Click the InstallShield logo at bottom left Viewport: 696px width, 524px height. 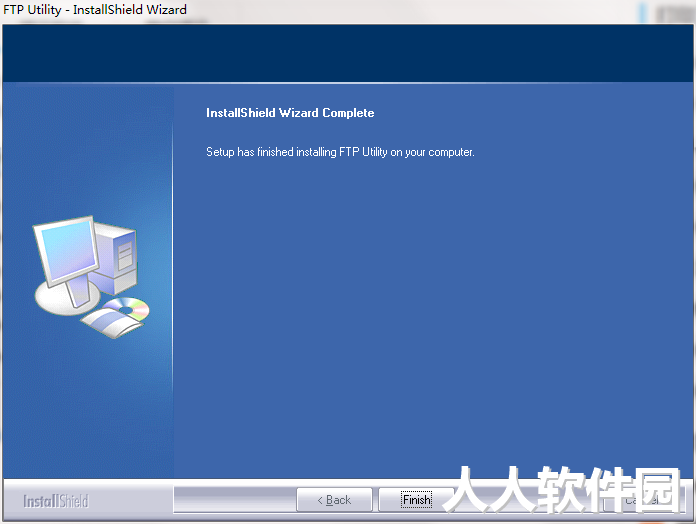[x=56, y=501]
